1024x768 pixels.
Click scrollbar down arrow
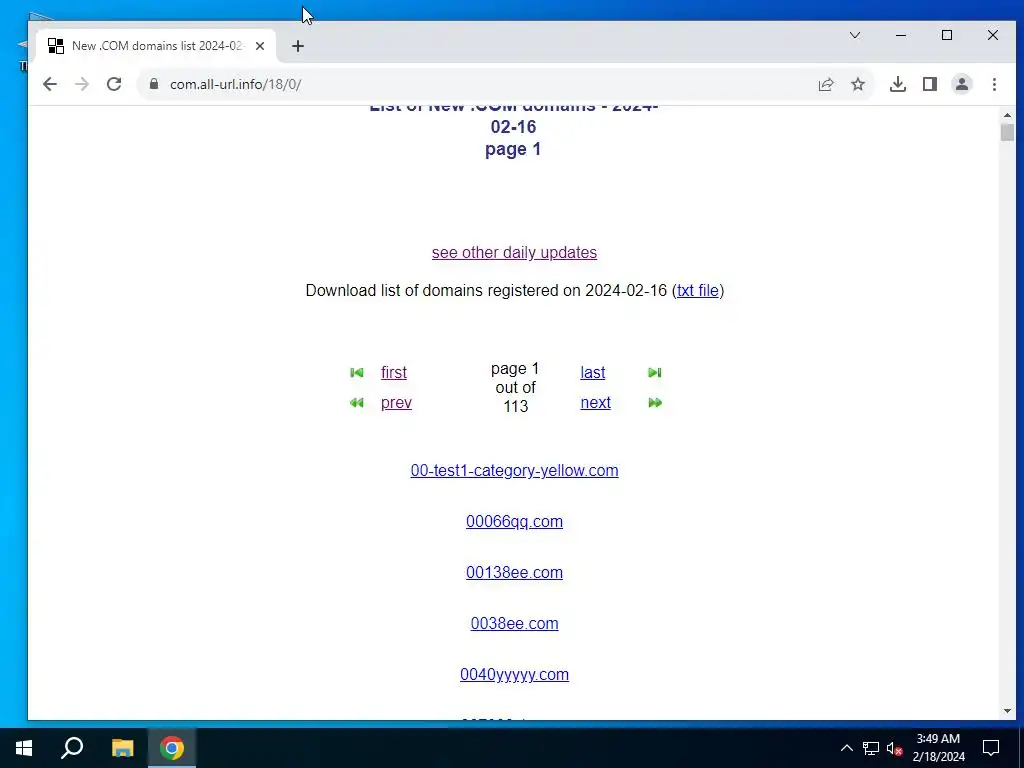pyautogui.click(x=1007, y=711)
